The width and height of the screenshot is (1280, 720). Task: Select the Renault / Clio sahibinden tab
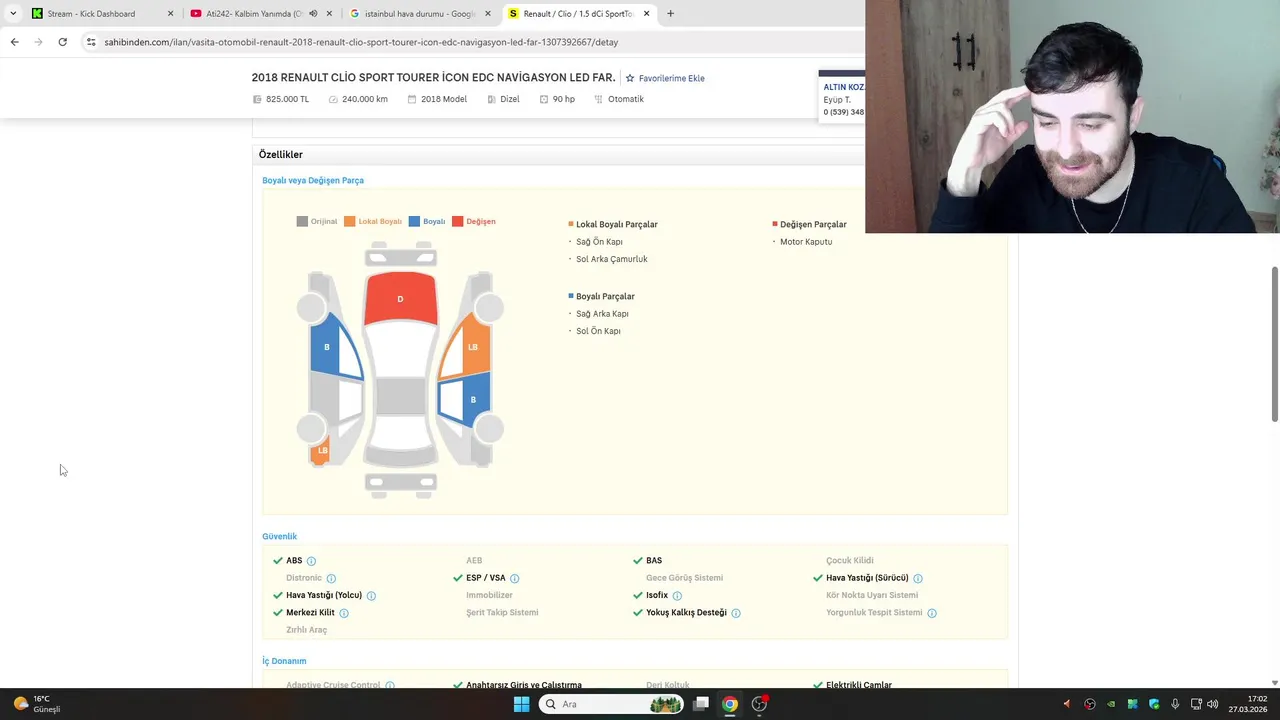click(x=577, y=14)
